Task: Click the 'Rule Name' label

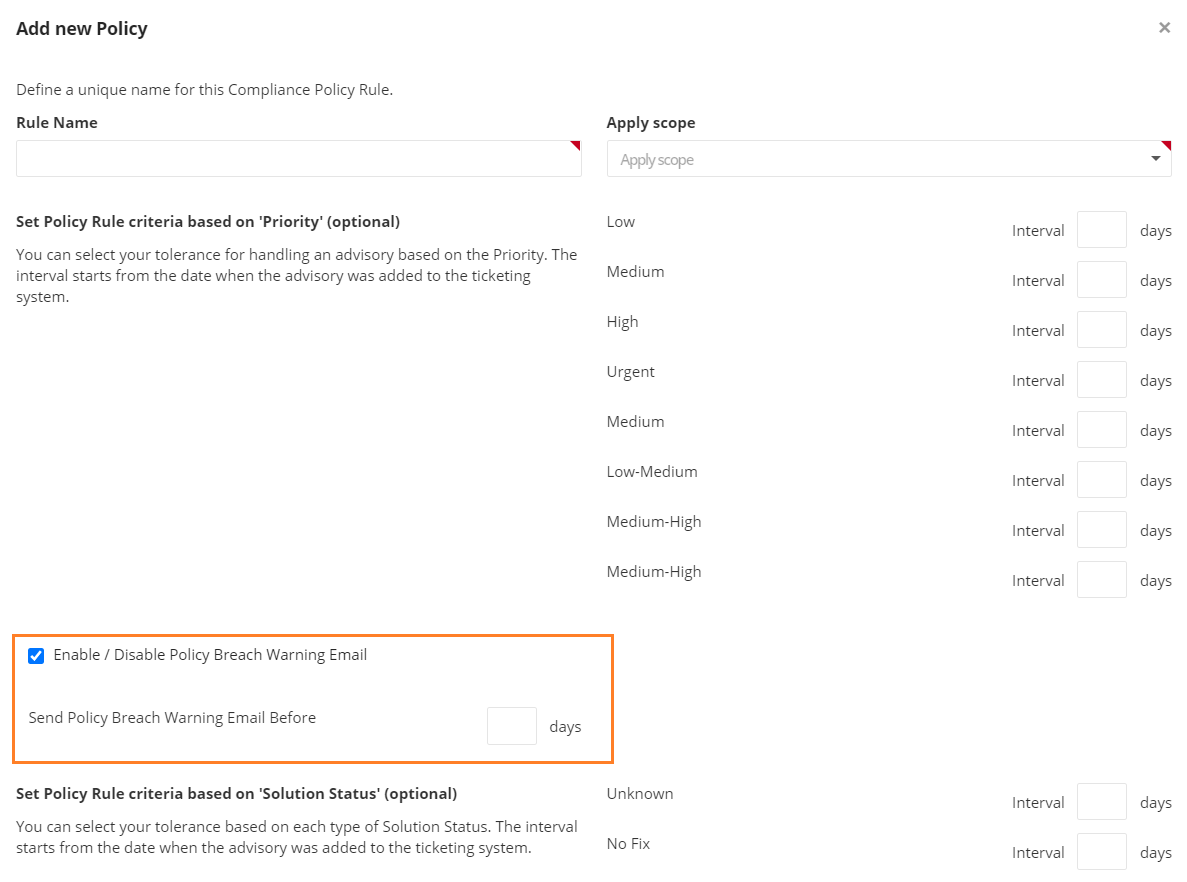Action: click(x=57, y=123)
